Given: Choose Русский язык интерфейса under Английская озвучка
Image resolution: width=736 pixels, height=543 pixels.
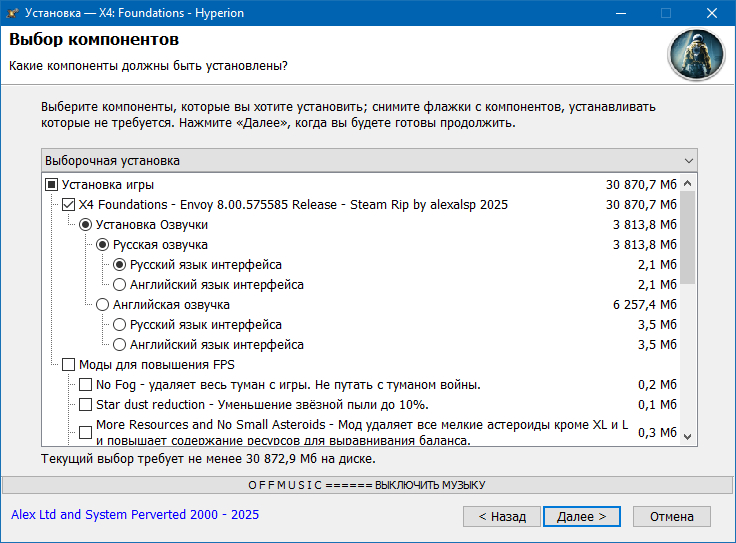Looking at the screenshot, I should click(x=119, y=324).
